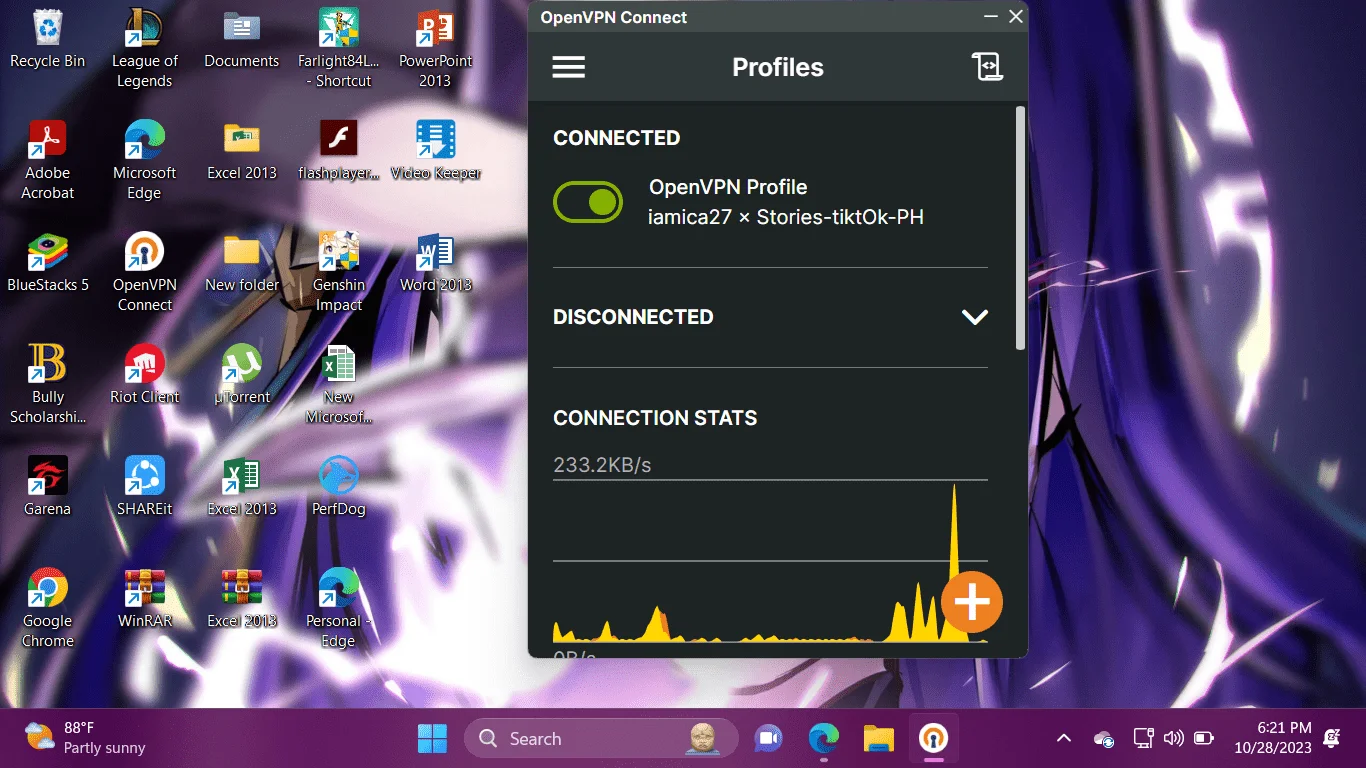Image resolution: width=1366 pixels, height=768 pixels.
Task: Select the PerfDog desktop icon
Action: [338, 486]
